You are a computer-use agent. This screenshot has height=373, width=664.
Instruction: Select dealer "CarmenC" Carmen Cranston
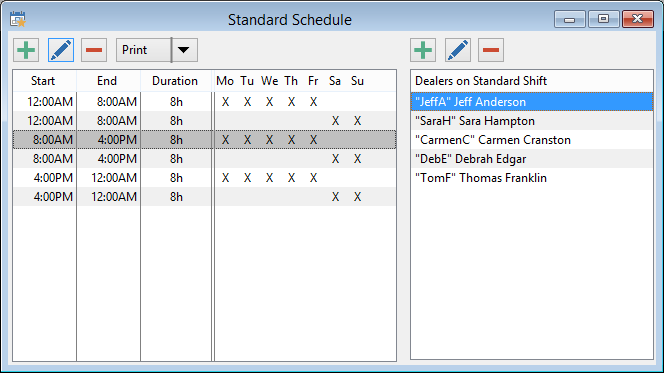point(531,140)
